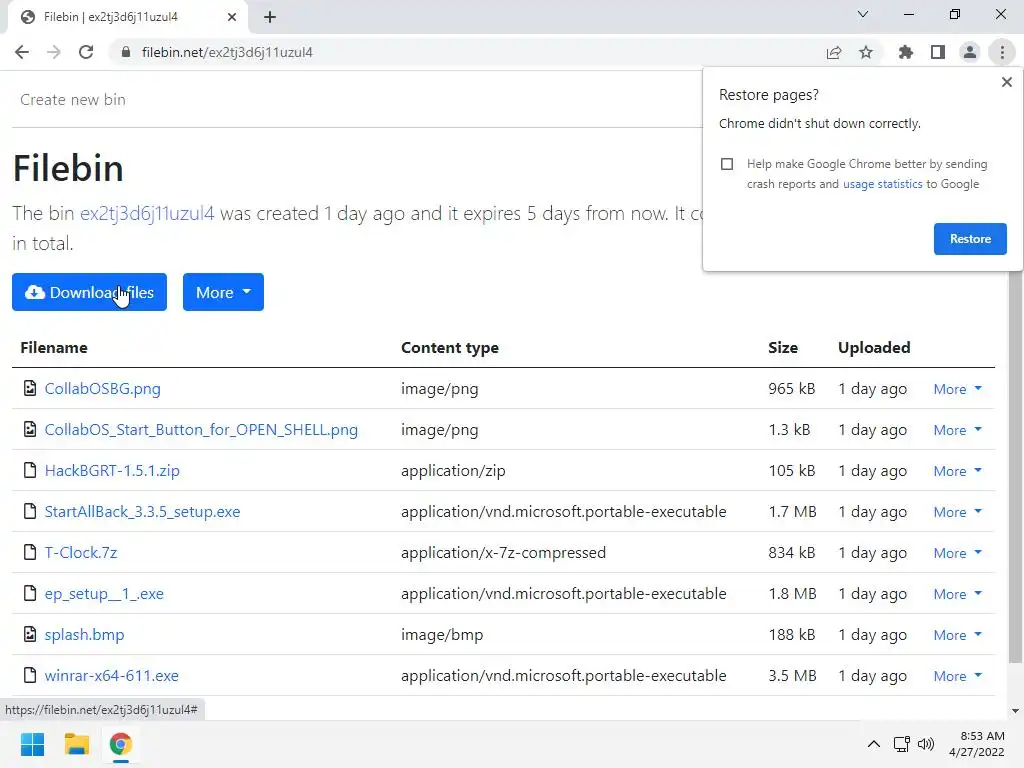Expand More menu for splash.bmp
The width and height of the screenshot is (1024, 768).
click(x=957, y=635)
